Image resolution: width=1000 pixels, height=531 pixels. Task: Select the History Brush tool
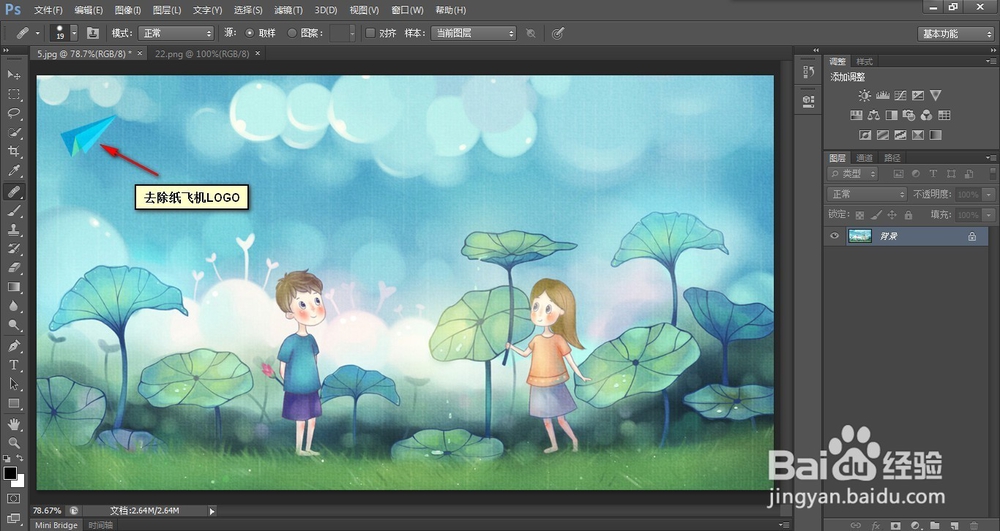pos(13,249)
